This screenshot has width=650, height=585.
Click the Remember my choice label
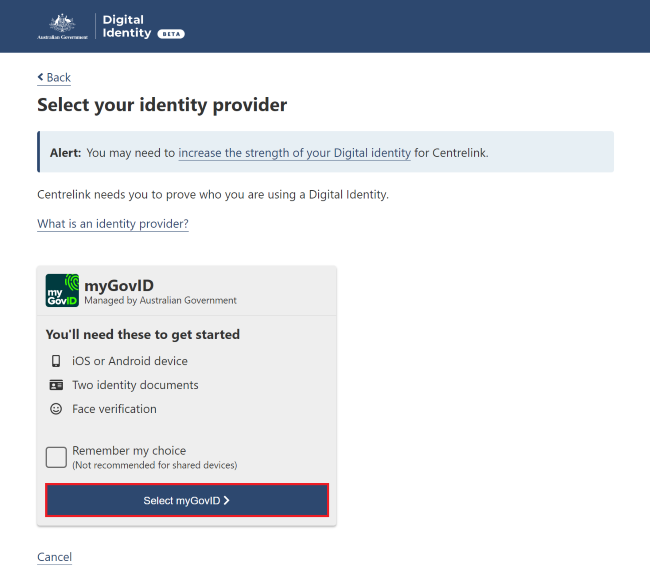[x=129, y=450]
